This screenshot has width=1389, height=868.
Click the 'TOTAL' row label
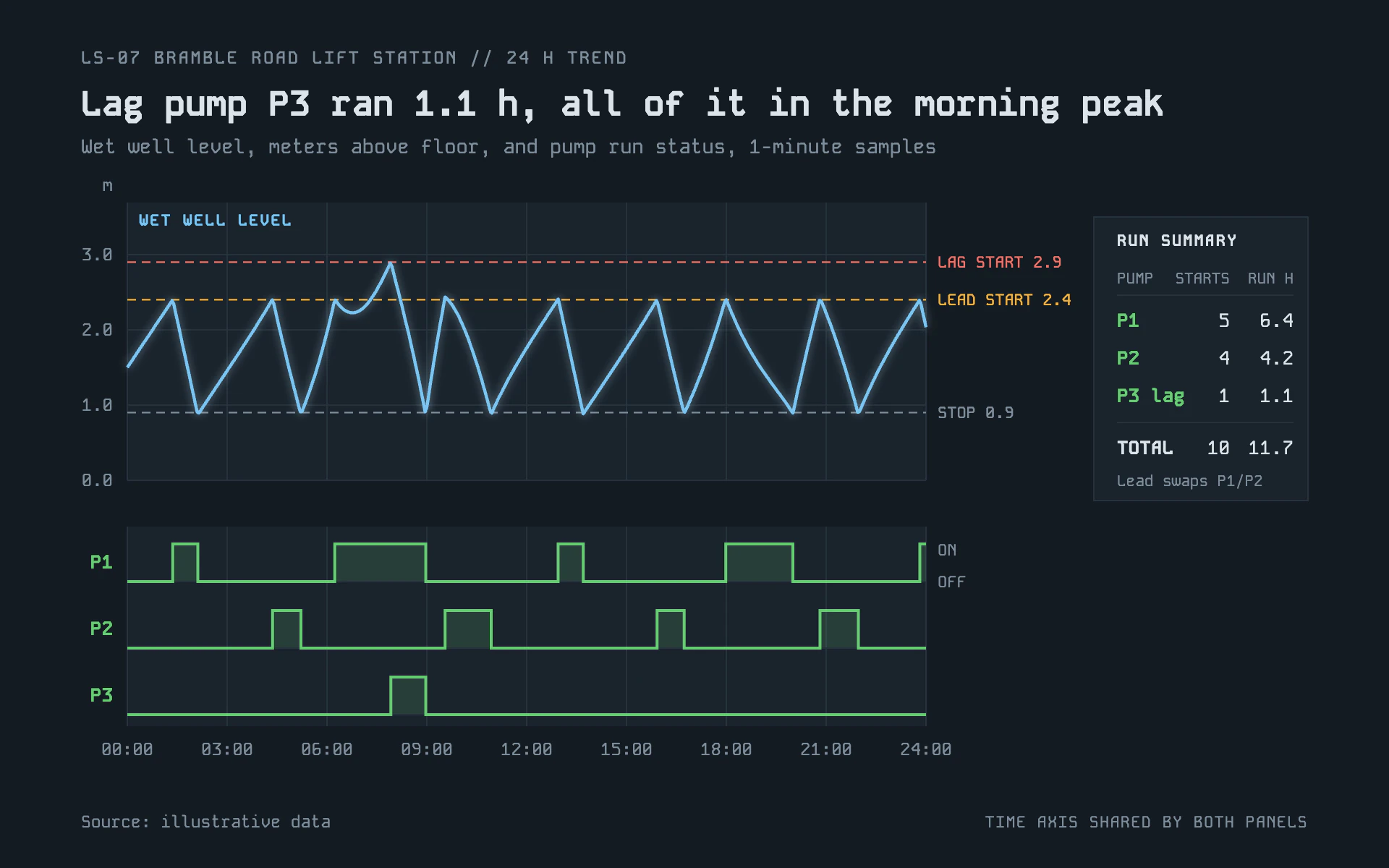point(1144,448)
